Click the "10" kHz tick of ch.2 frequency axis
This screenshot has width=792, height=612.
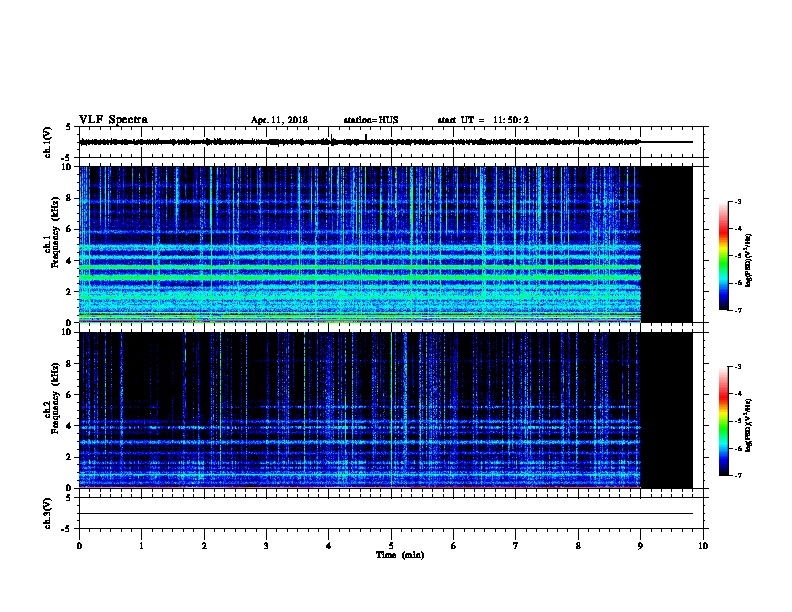coord(68,332)
